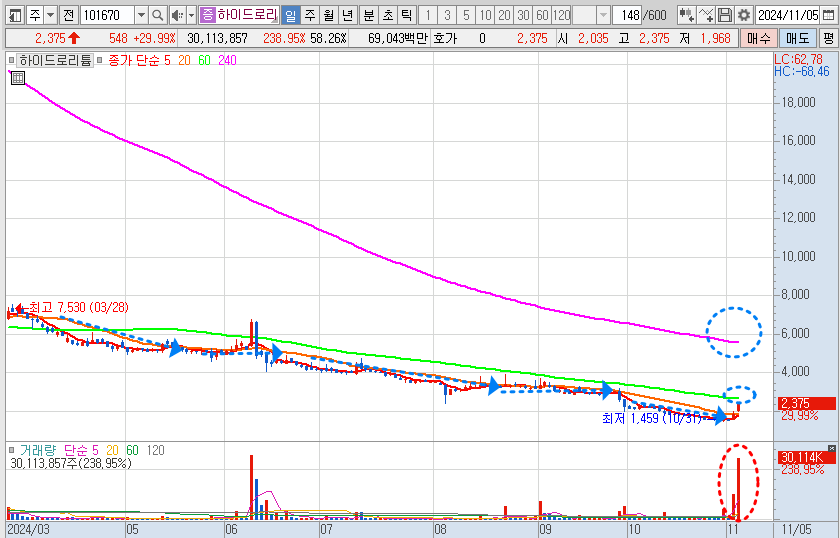Select monthly 월 chart period

(x=328, y=15)
